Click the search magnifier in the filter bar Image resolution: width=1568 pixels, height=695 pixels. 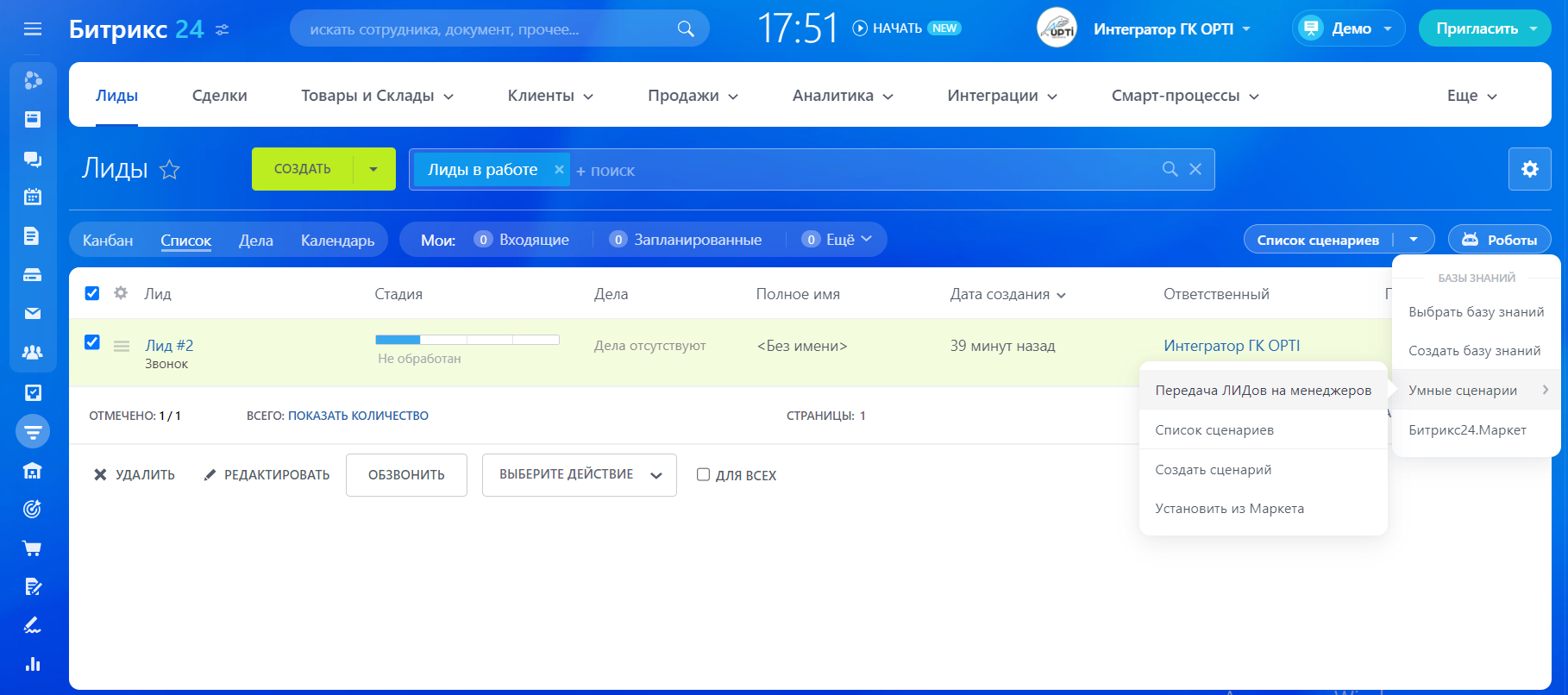(x=1170, y=169)
